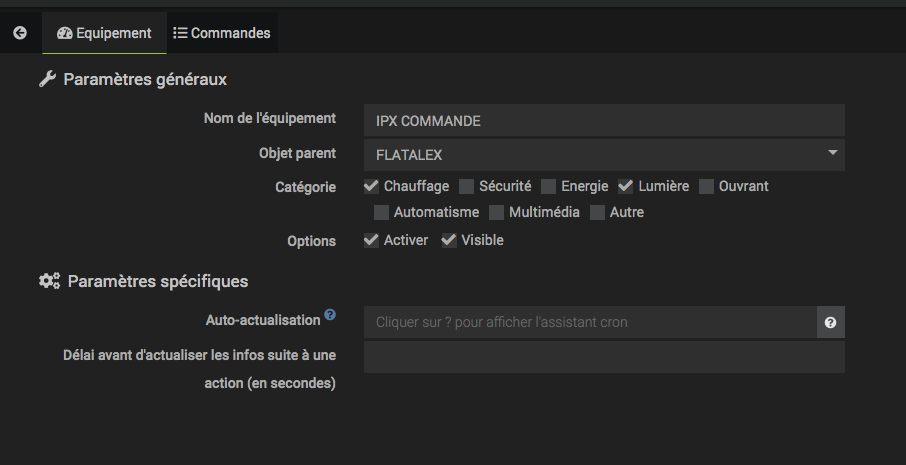
Task: Click the back arrow icon
Action: [19, 33]
